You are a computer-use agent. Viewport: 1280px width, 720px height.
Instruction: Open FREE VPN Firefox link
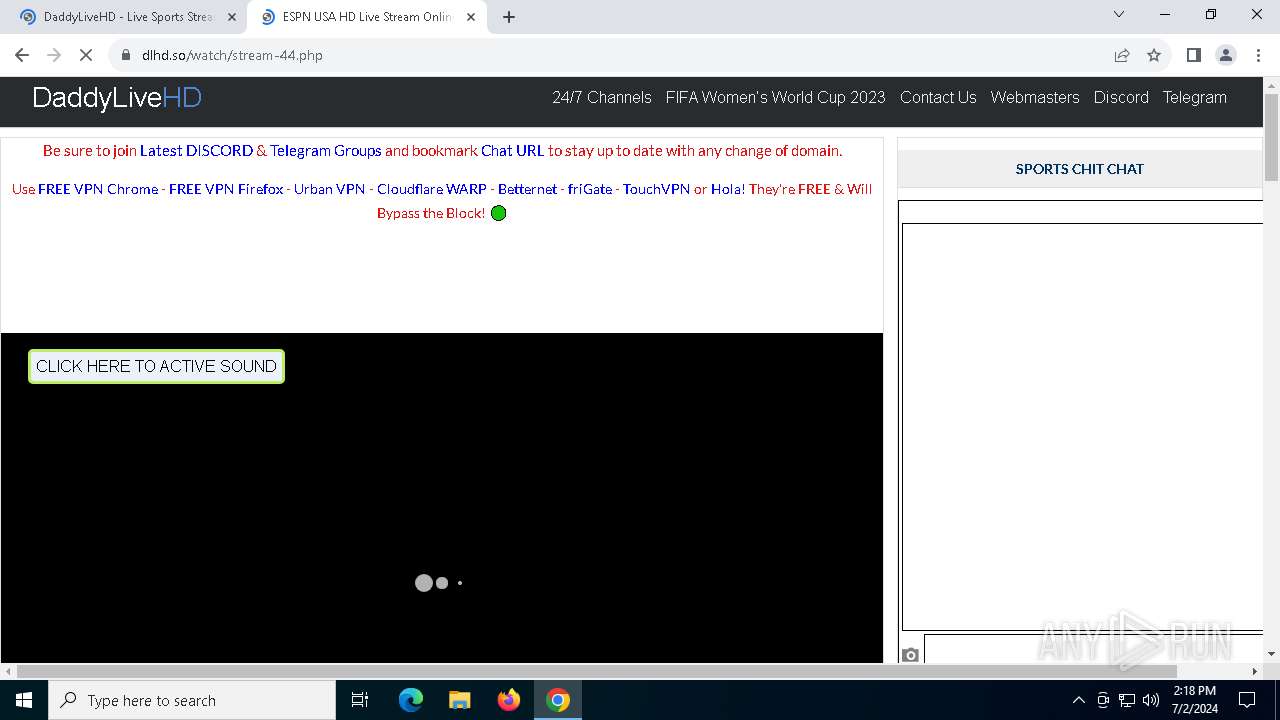226,189
